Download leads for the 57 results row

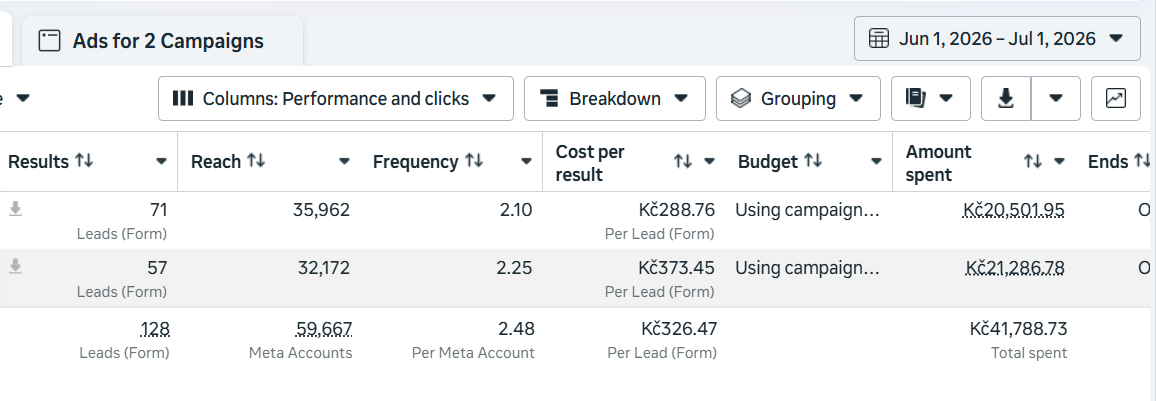tap(15, 267)
